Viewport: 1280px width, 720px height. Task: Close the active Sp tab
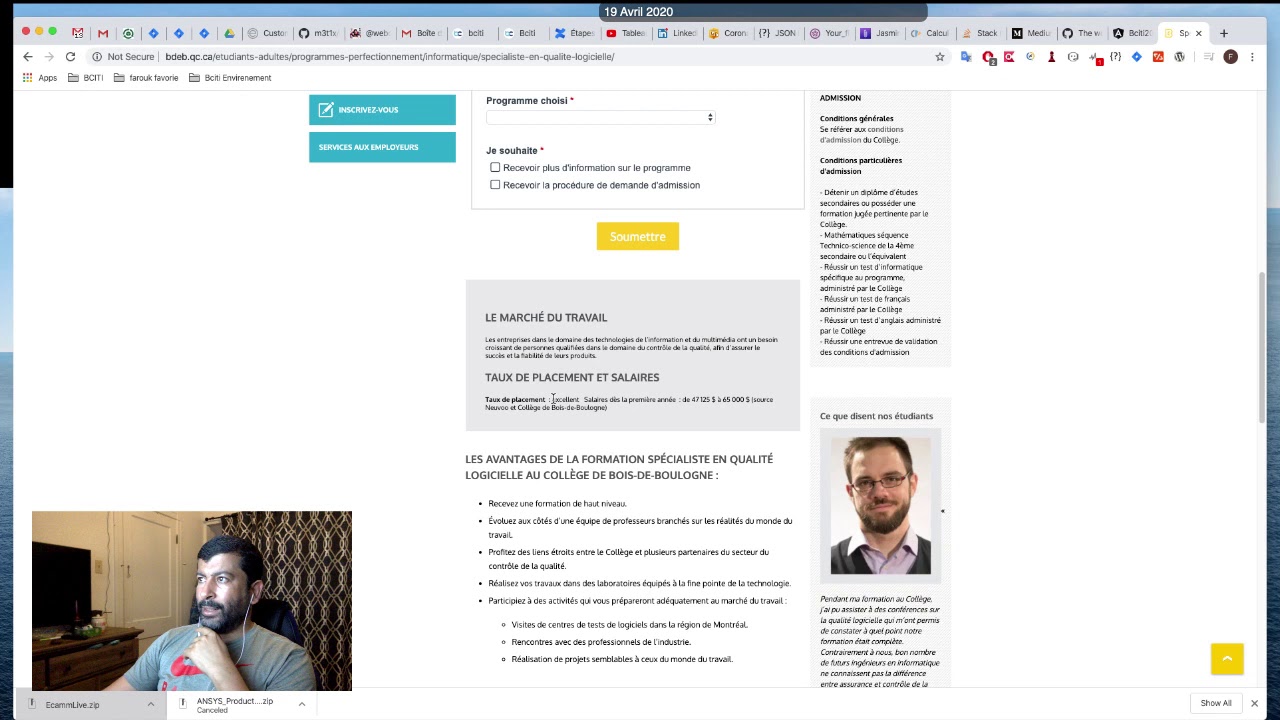click(x=1198, y=33)
